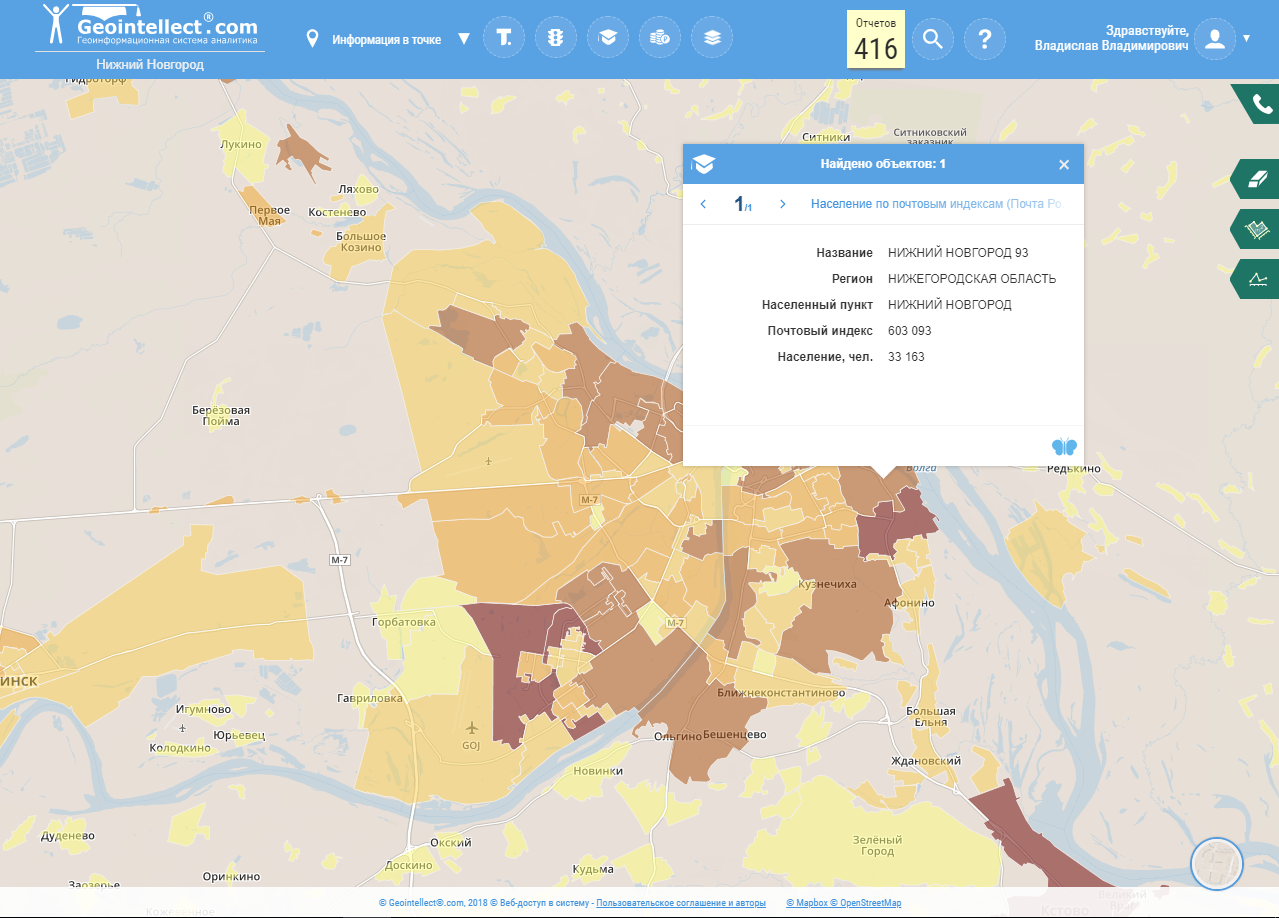This screenshot has width=1279, height=918.
Task: Expand the user profile menu arrow
Action: click(x=1246, y=39)
